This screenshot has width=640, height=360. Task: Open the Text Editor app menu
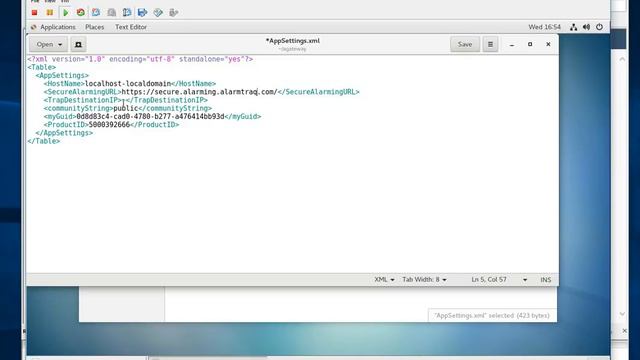131,27
